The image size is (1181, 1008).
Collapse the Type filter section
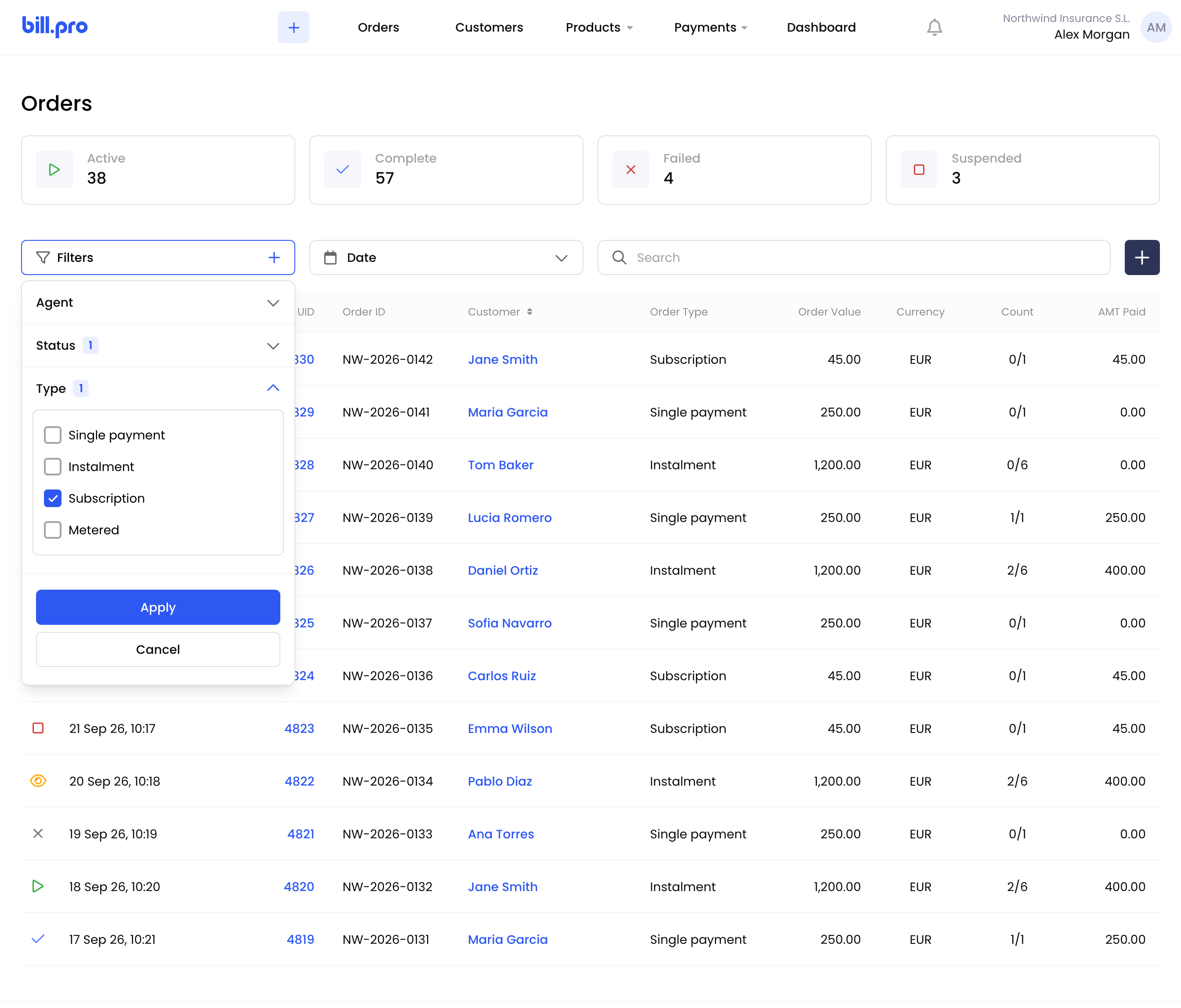(x=158, y=389)
